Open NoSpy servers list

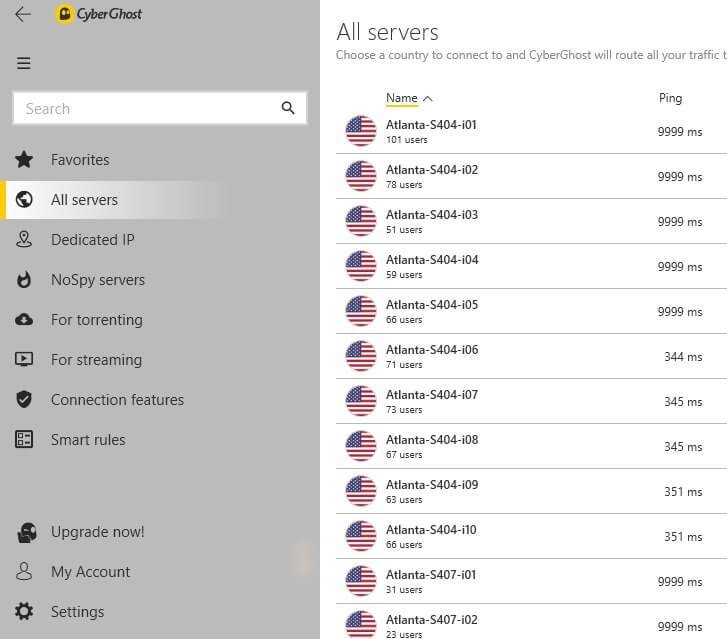click(x=98, y=280)
